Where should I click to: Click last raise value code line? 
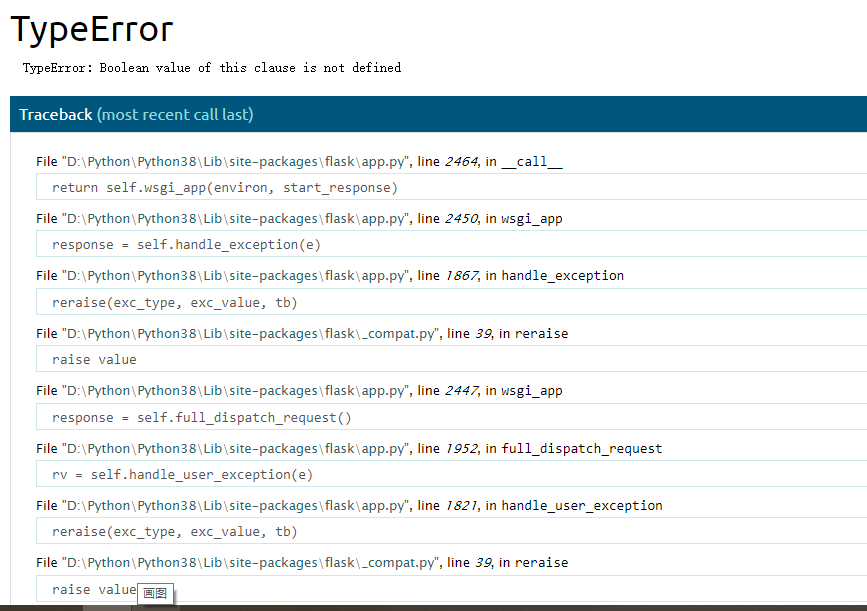tap(451, 589)
